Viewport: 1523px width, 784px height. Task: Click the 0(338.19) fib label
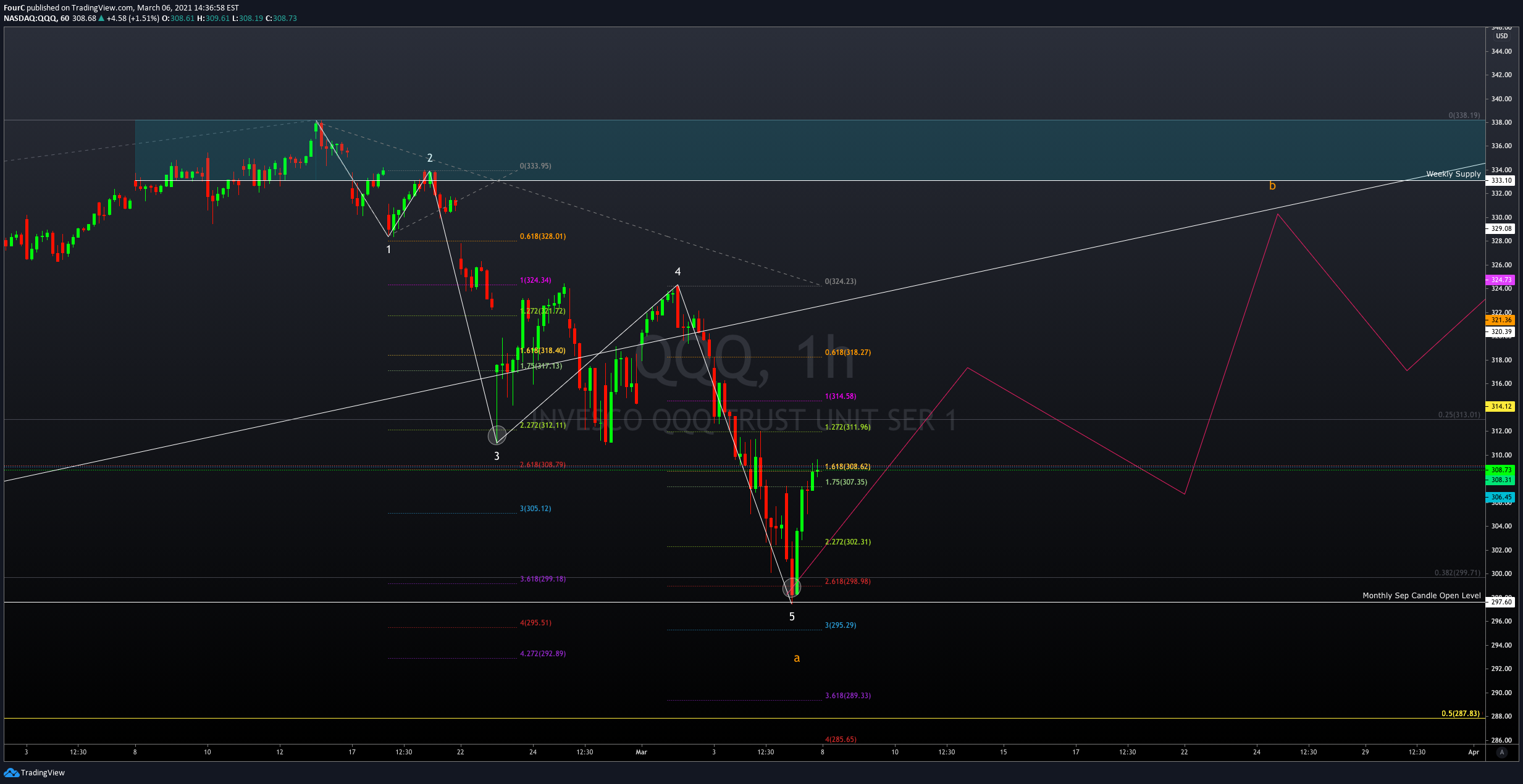coord(1464,115)
